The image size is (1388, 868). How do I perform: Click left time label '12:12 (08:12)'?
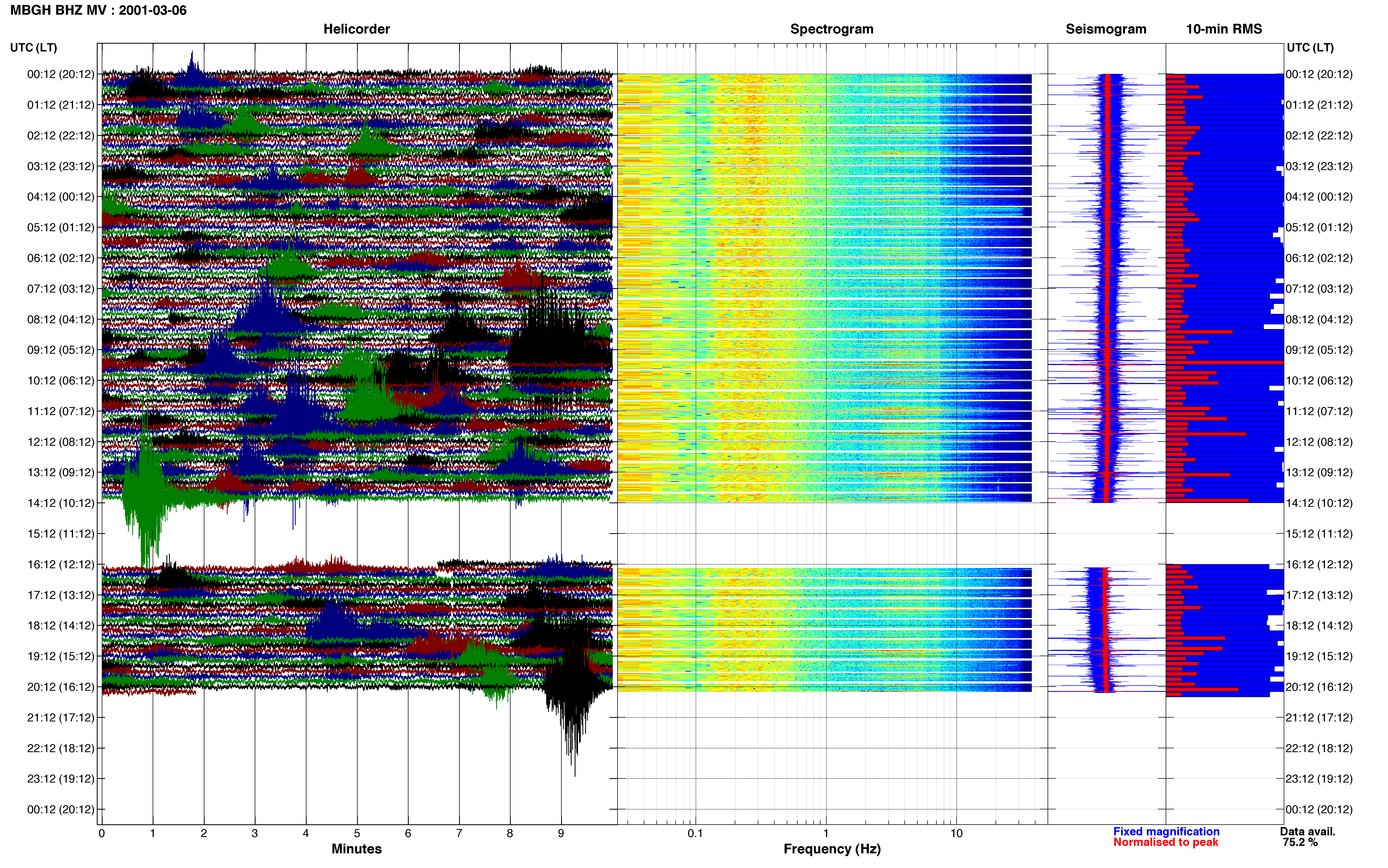click(x=61, y=442)
